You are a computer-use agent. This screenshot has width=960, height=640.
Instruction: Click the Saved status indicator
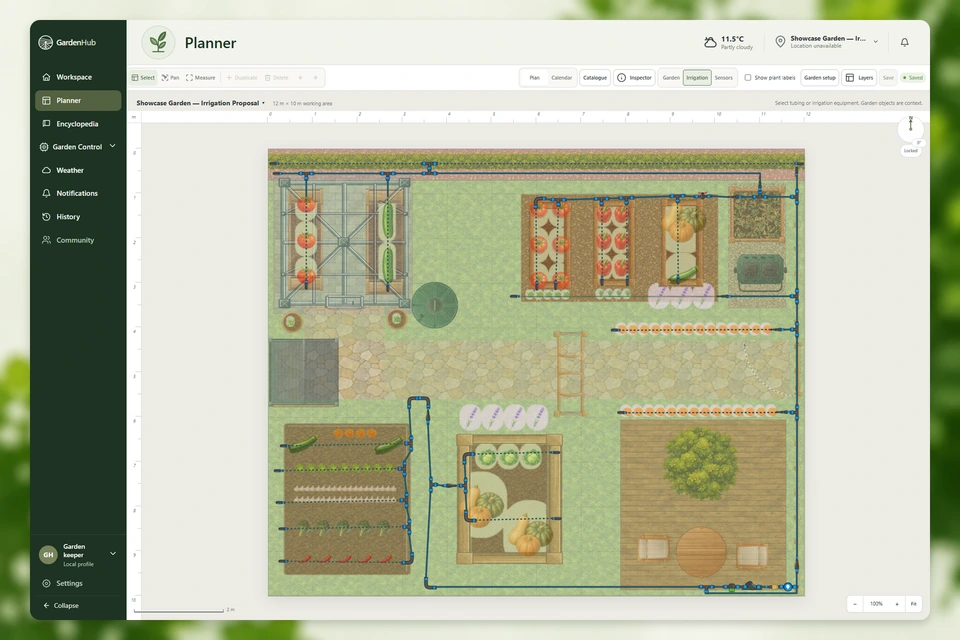[x=913, y=78]
